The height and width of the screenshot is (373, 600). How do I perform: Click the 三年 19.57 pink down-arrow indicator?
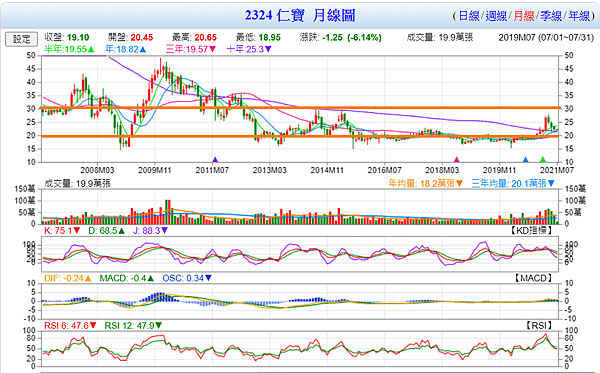pyautogui.click(x=212, y=49)
